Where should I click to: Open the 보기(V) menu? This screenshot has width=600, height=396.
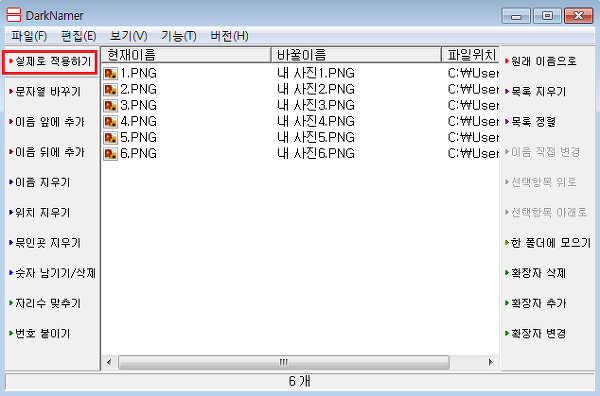129,36
